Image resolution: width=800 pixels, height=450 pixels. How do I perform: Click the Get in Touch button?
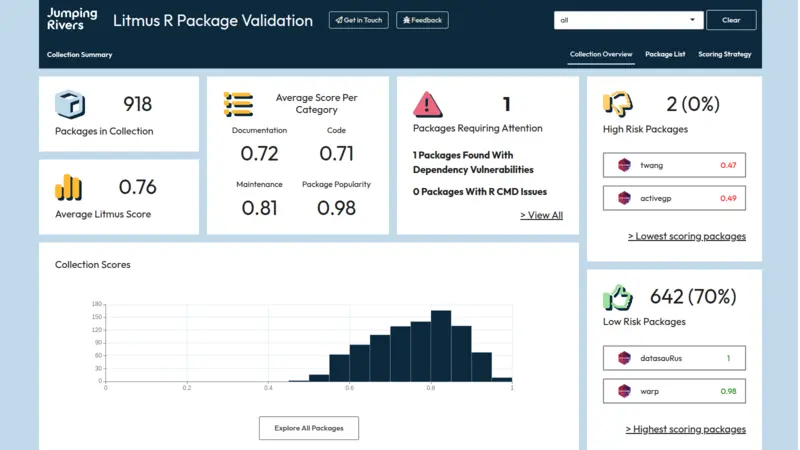pyautogui.click(x=359, y=20)
